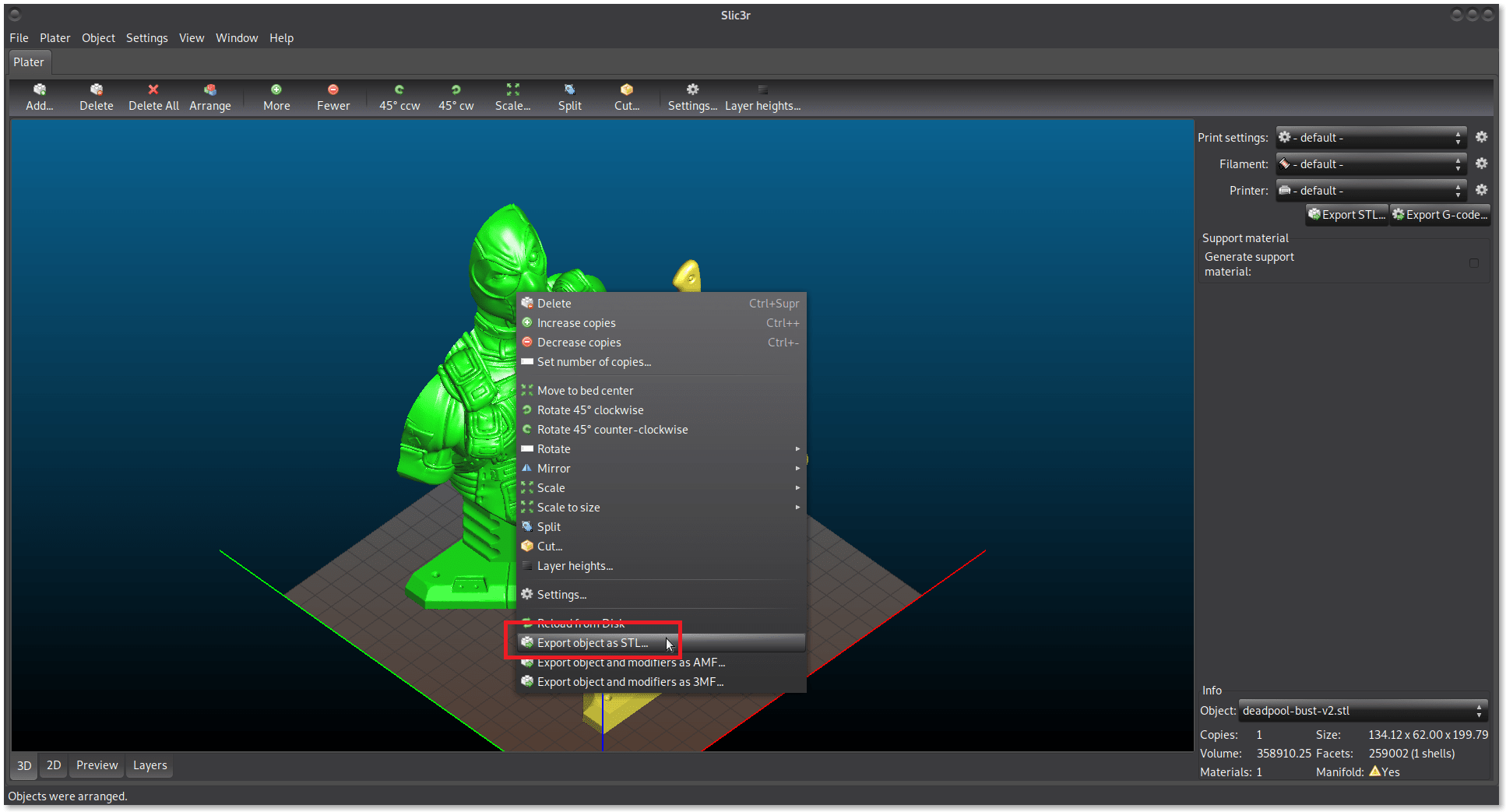Rotate 45° ccw using toolbar icon
The height and width of the screenshot is (812, 1506).
[x=399, y=90]
